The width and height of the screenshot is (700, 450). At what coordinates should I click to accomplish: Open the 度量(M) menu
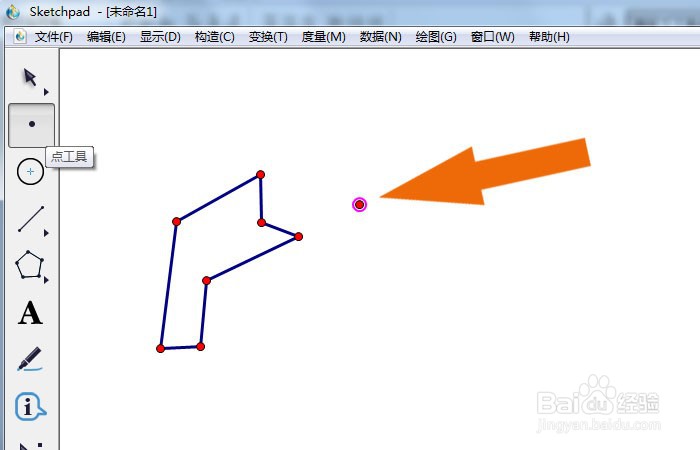tap(324, 37)
